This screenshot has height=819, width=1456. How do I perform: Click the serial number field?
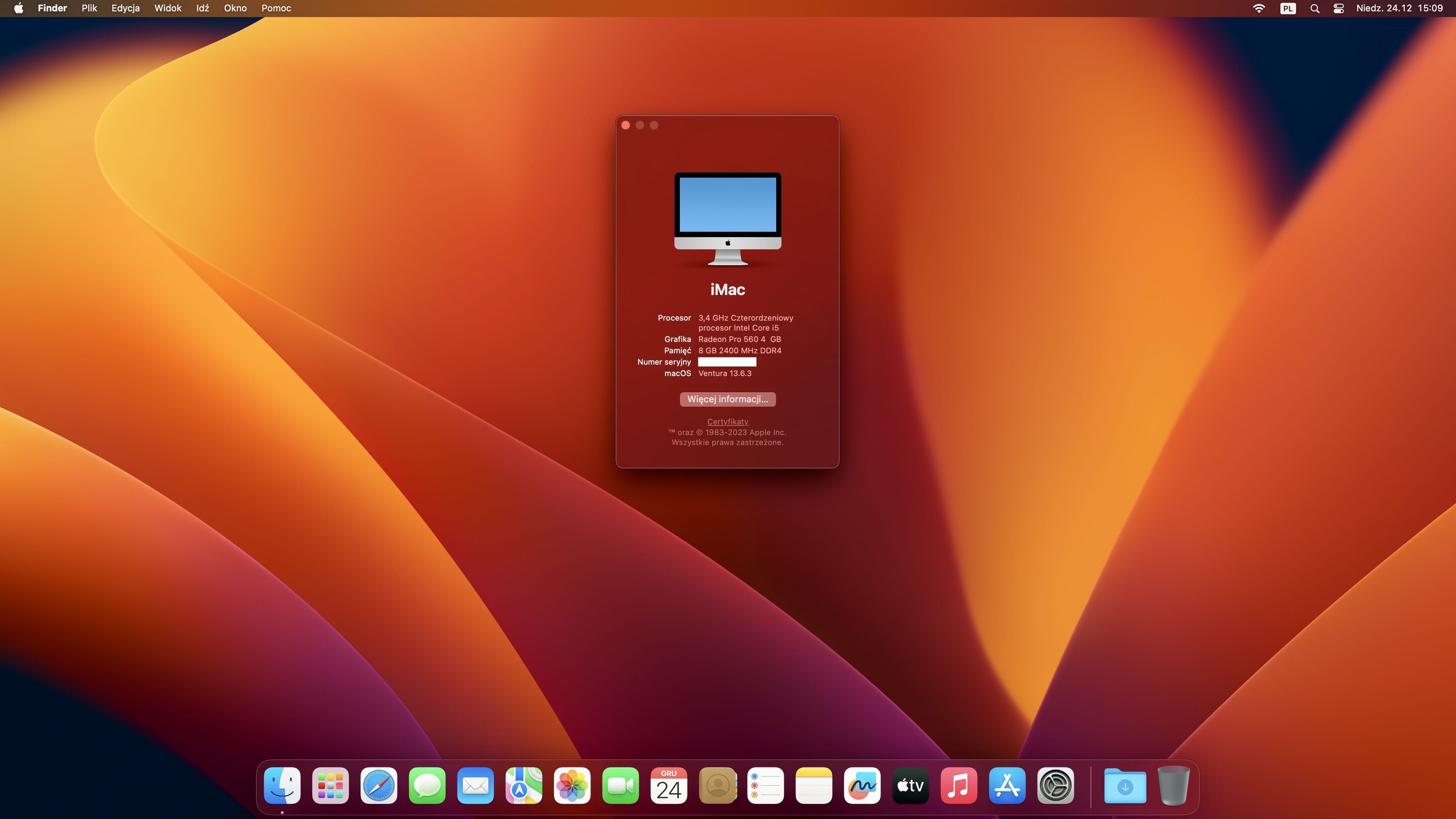(x=727, y=362)
